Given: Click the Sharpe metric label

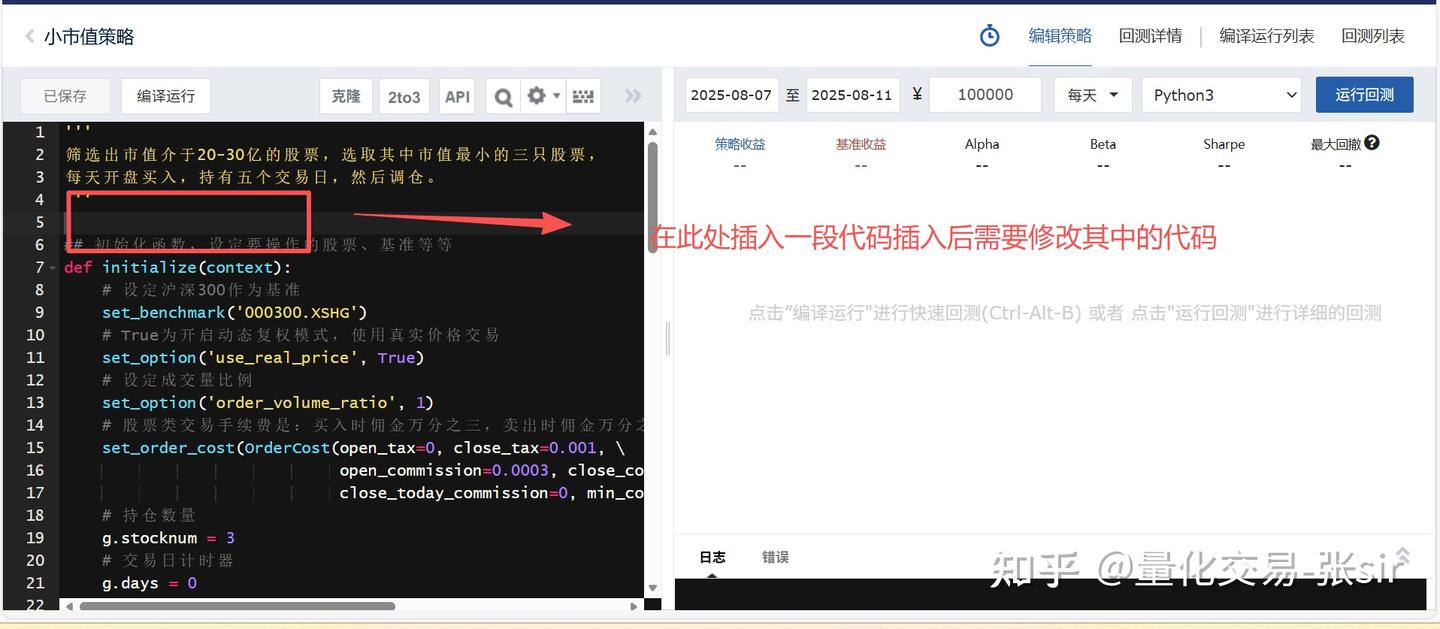Looking at the screenshot, I should 1224,144.
